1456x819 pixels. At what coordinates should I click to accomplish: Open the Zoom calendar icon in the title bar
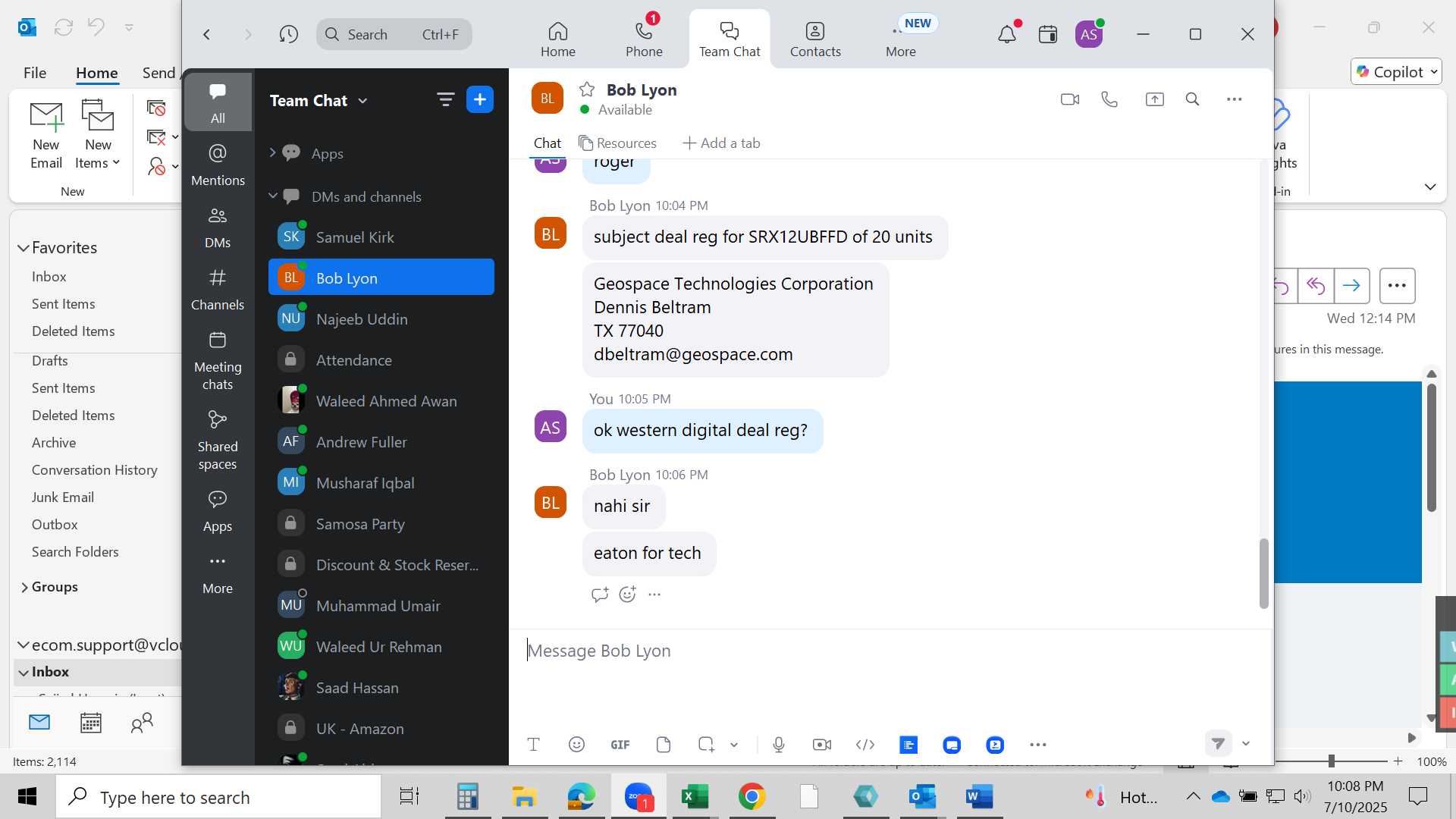1048,34
